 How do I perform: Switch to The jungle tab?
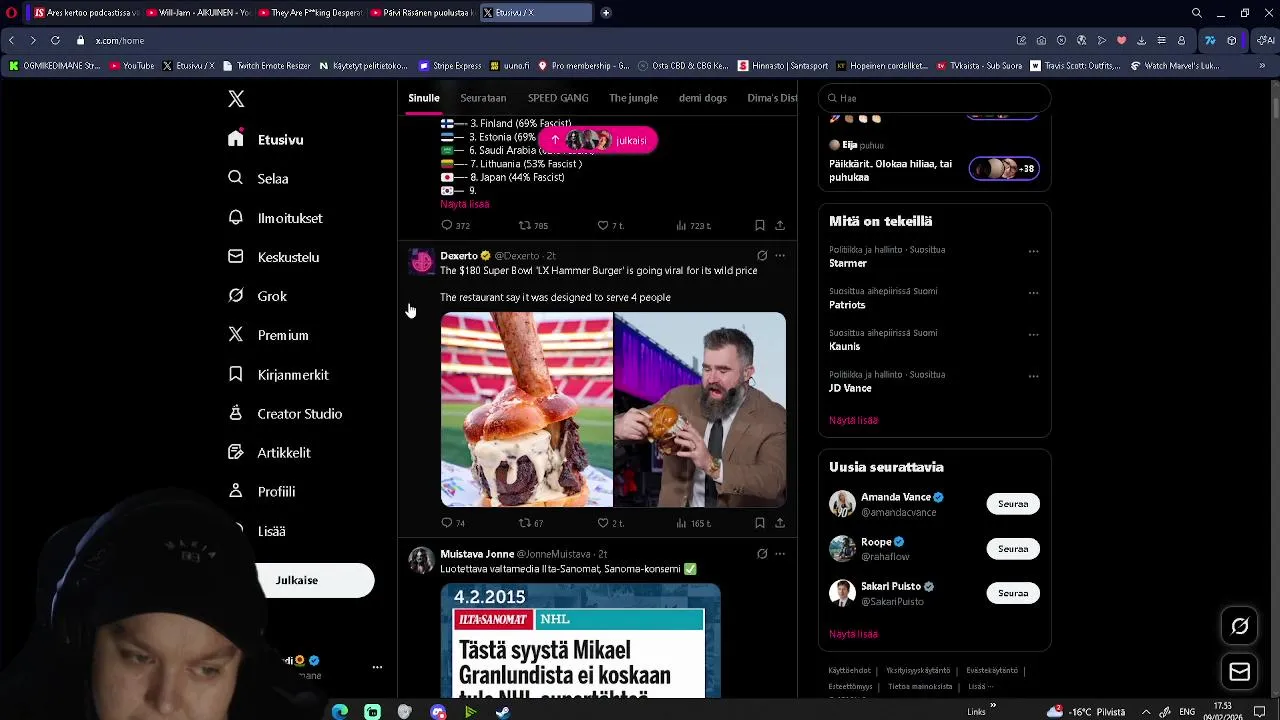[x=633, y=98]
